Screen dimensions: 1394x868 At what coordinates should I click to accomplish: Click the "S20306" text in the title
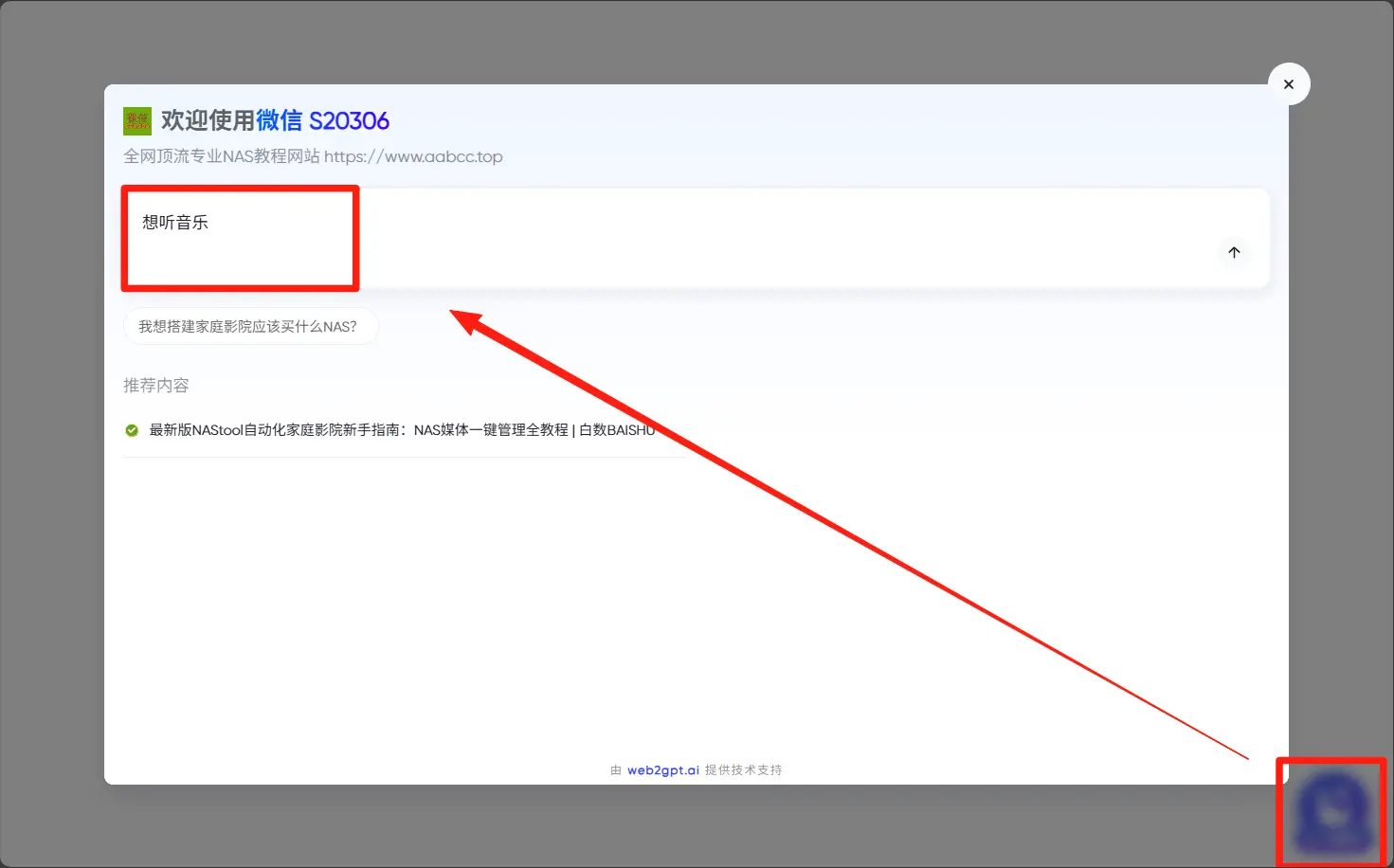349,121
